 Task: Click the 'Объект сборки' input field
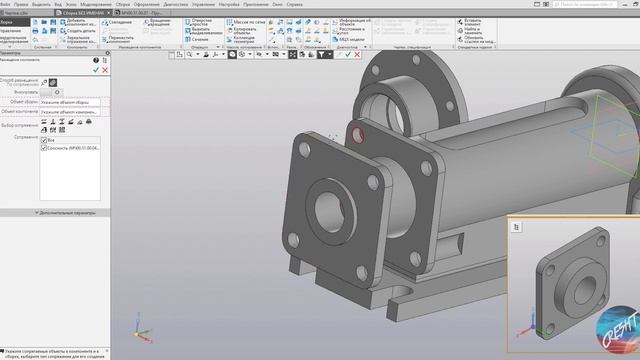point(70,102)
